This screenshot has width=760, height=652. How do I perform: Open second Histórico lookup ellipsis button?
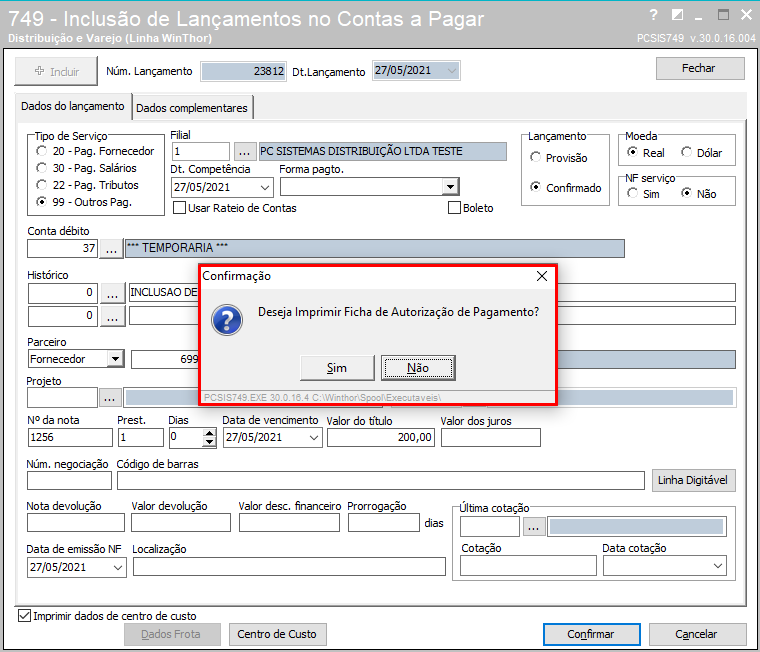point(112,317)
